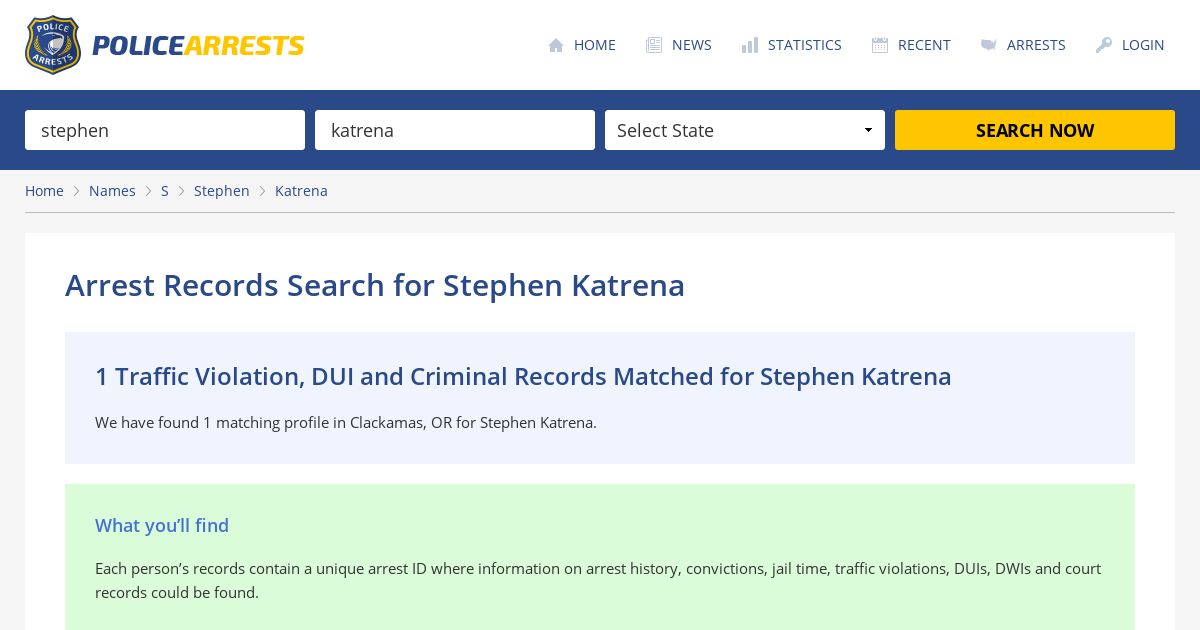Open the Stephen breadcrumb link
1200x630 pixels.
(x=222, y=191)
